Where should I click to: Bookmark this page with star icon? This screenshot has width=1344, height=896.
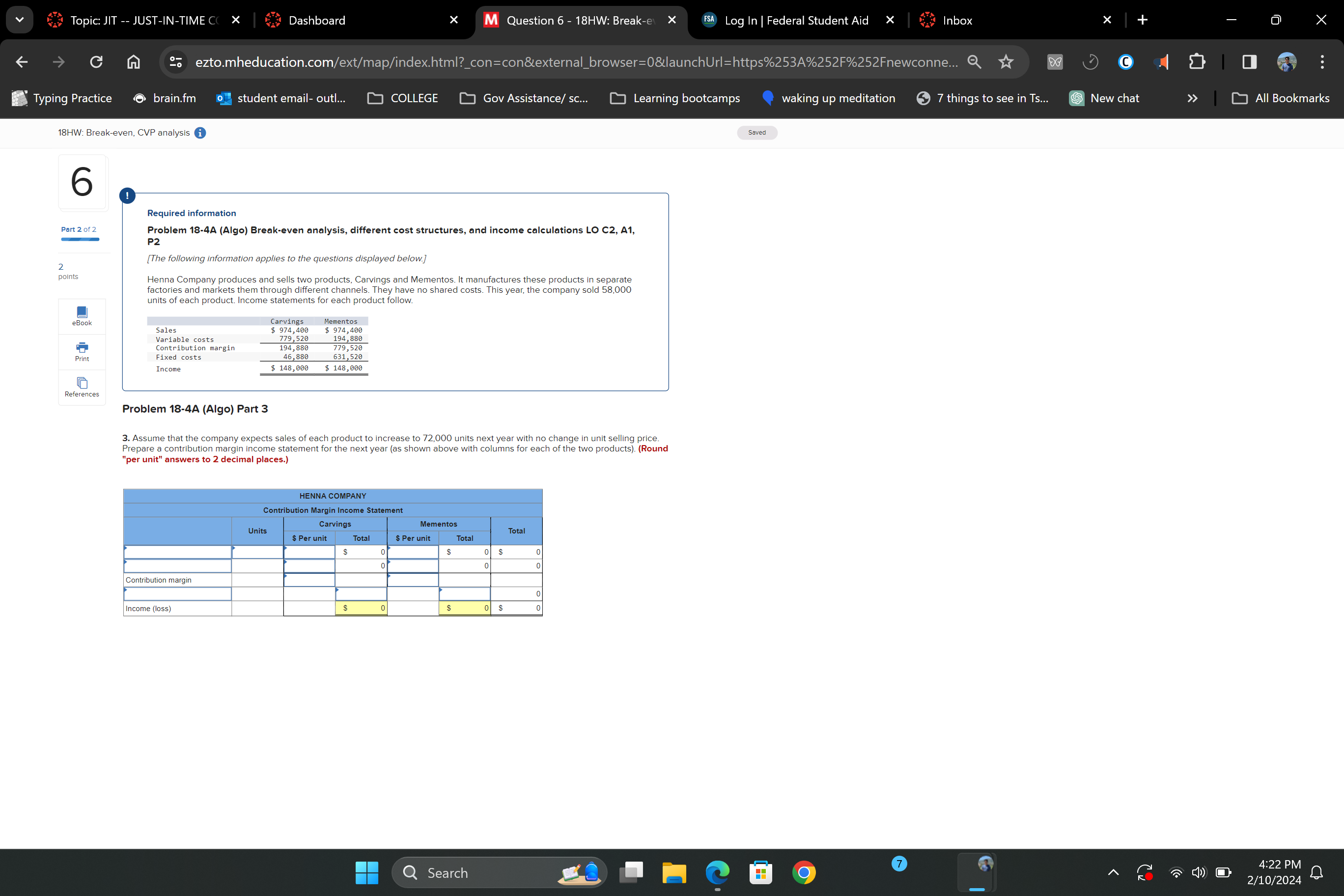[x=1006, y=62]
